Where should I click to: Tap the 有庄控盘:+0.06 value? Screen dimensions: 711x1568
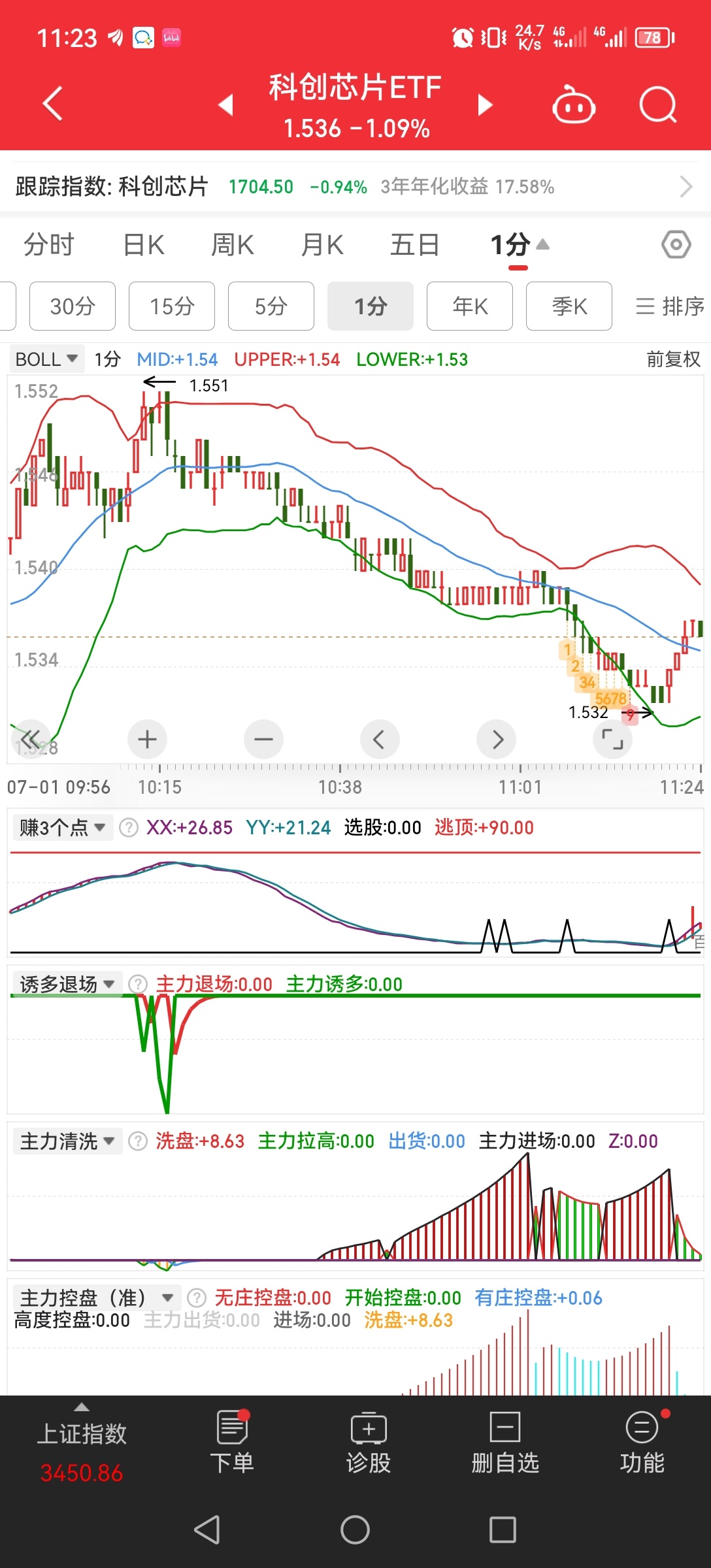[538, 1298]
